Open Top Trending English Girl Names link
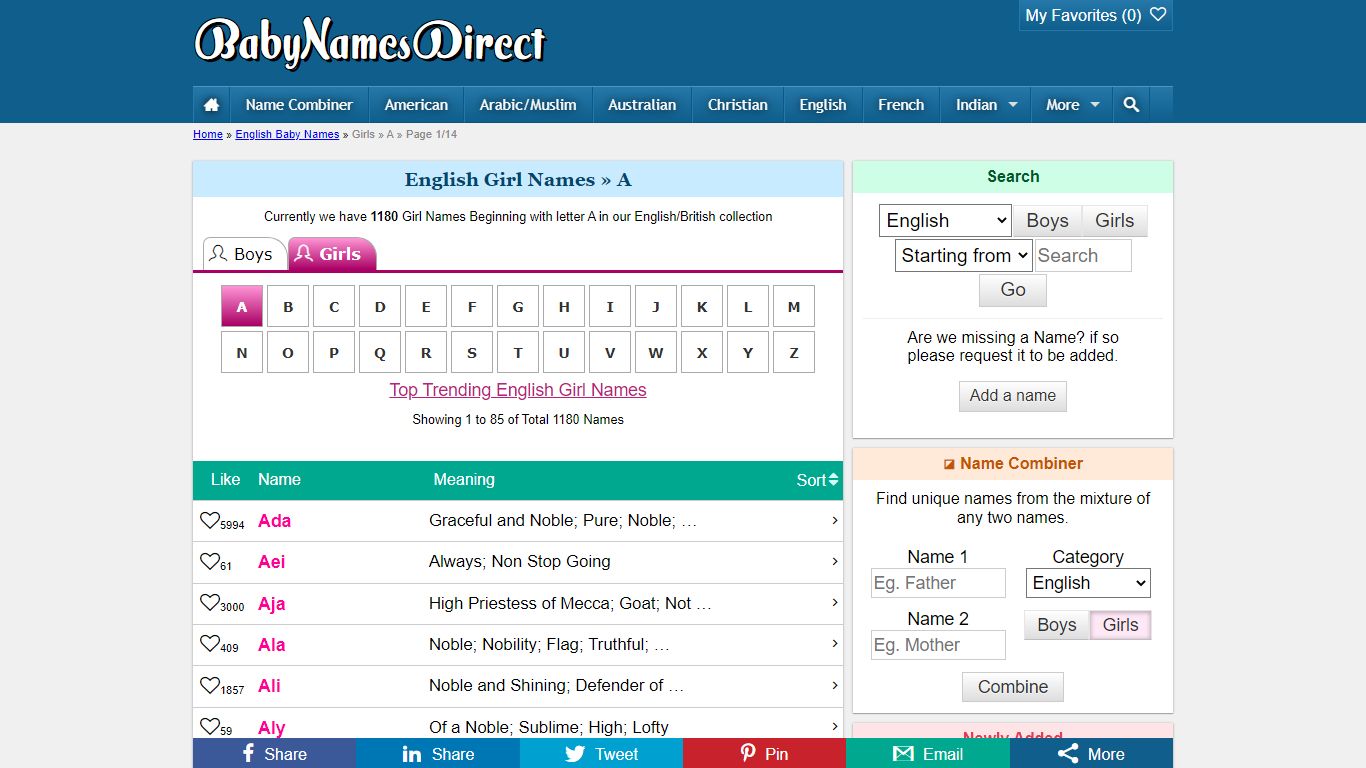1366x768 pixels. [x=518, y=390]
